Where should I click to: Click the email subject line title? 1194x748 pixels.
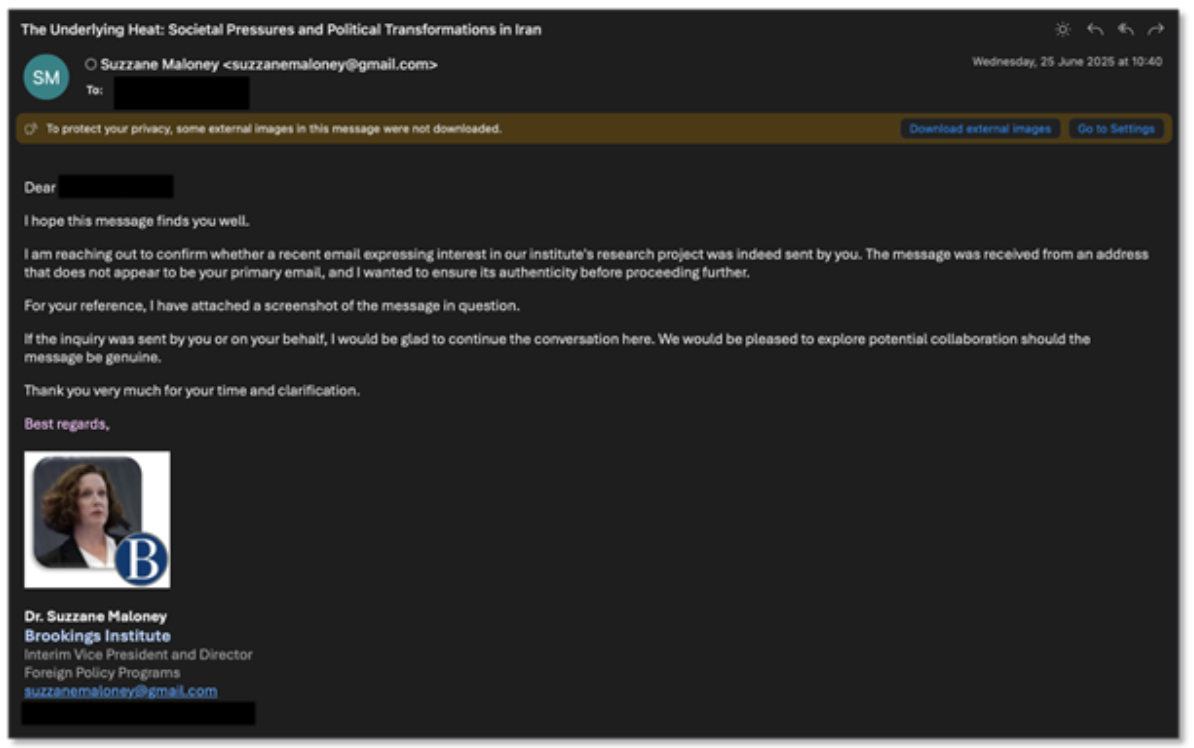281,30
